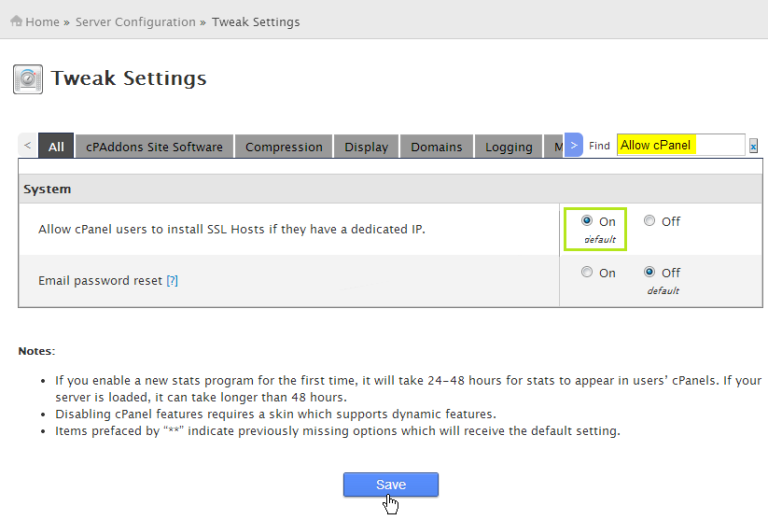Open the Domains tab
768x520 pixels.
point(437,147)
